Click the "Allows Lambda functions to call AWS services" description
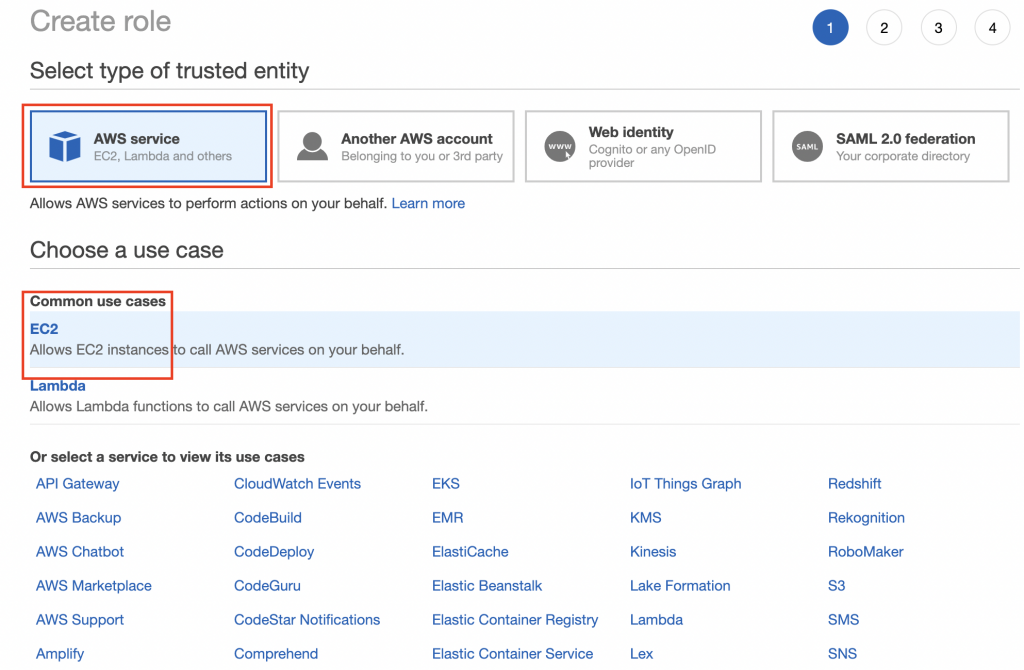The width and height of the screenshot is (1024, 670). click(229, 406)
